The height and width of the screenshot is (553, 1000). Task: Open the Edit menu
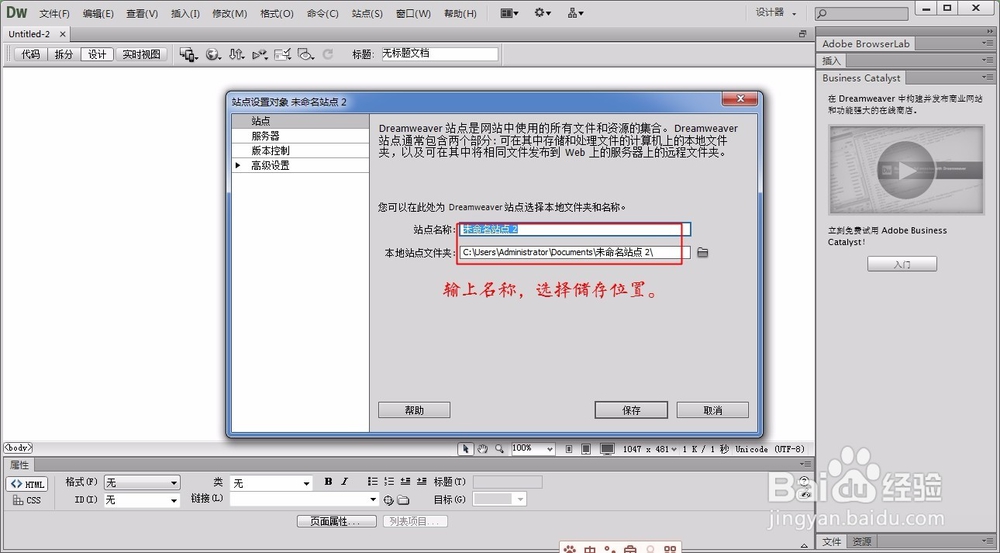pos(98,13)
